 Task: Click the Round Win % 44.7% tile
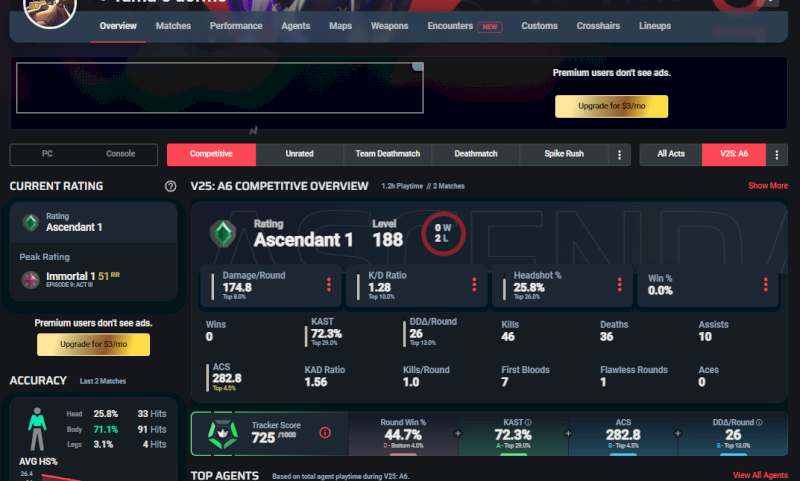[x=403, y=434]
